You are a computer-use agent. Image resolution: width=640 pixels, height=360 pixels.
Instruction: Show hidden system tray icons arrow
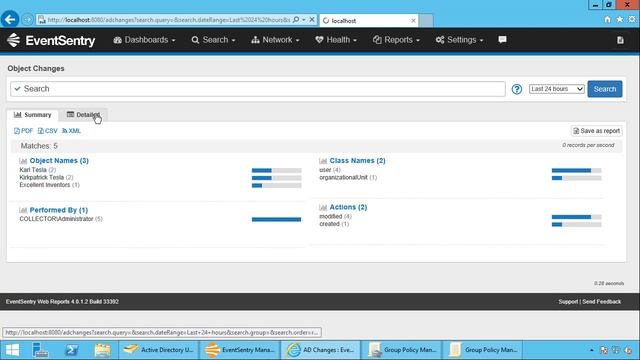pyautogui.click(x=591, y=350)
